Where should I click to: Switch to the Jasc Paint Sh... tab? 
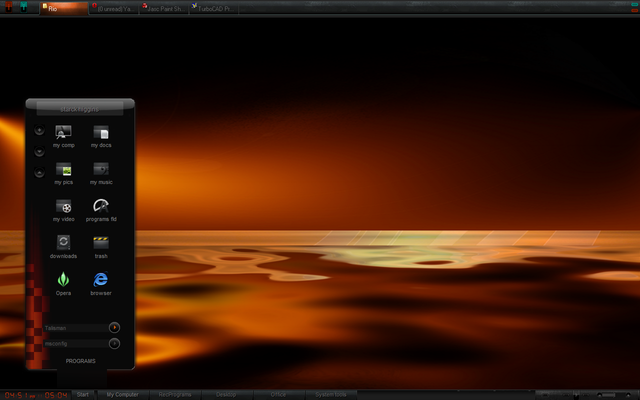pyautogui.click(x=164, y=8)
